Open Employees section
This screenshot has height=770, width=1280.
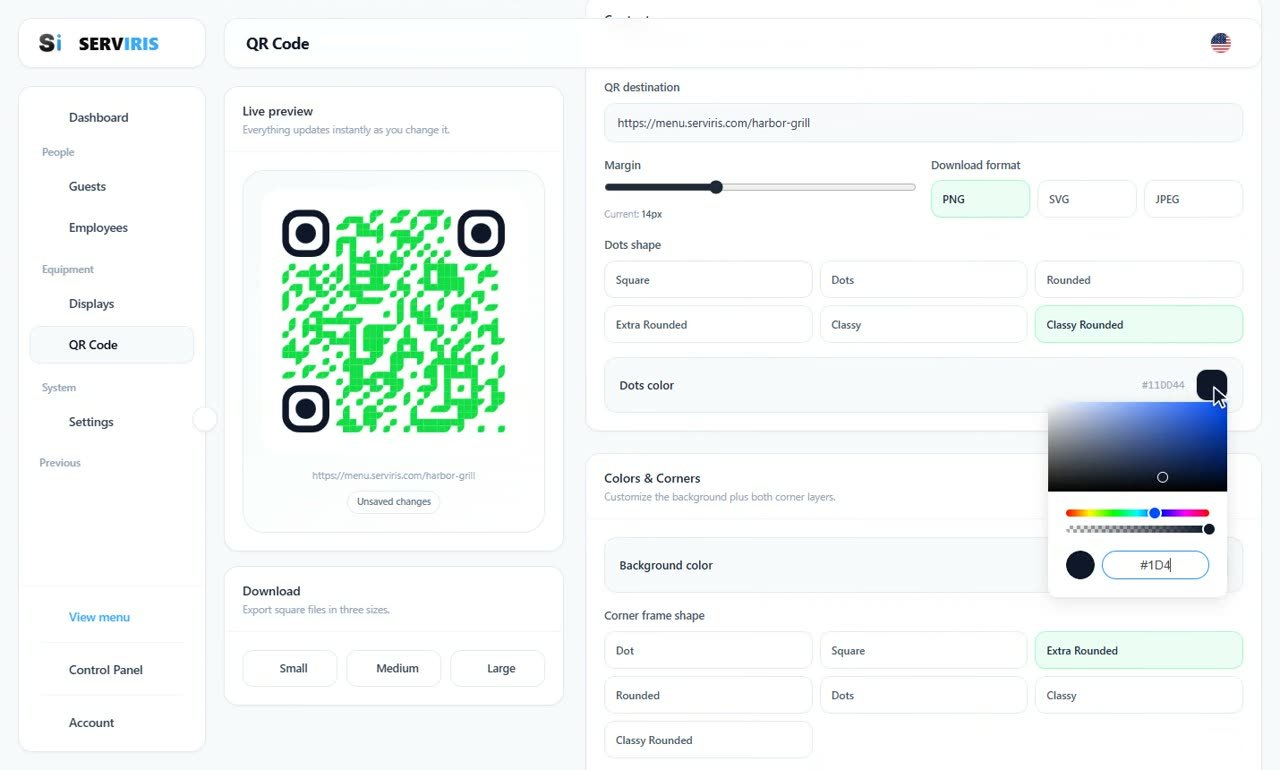click(98, 227)
